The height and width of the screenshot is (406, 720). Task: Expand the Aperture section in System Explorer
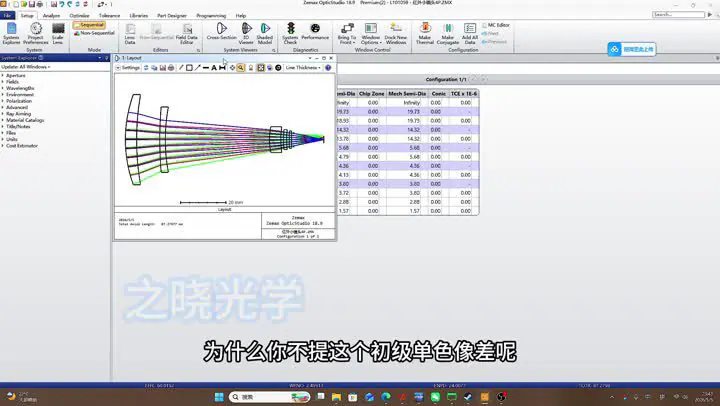point(16,75)
